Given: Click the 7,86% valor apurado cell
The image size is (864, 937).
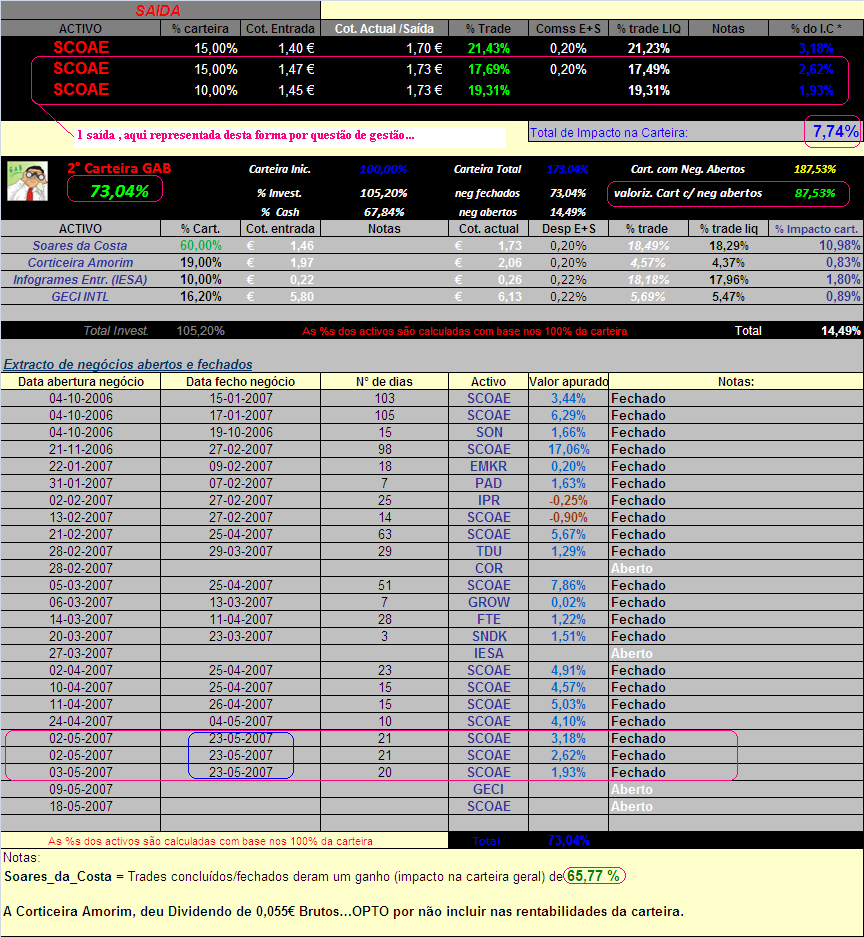Looking at the screenshot, I should pyautogui.click(x=568, y=586).
